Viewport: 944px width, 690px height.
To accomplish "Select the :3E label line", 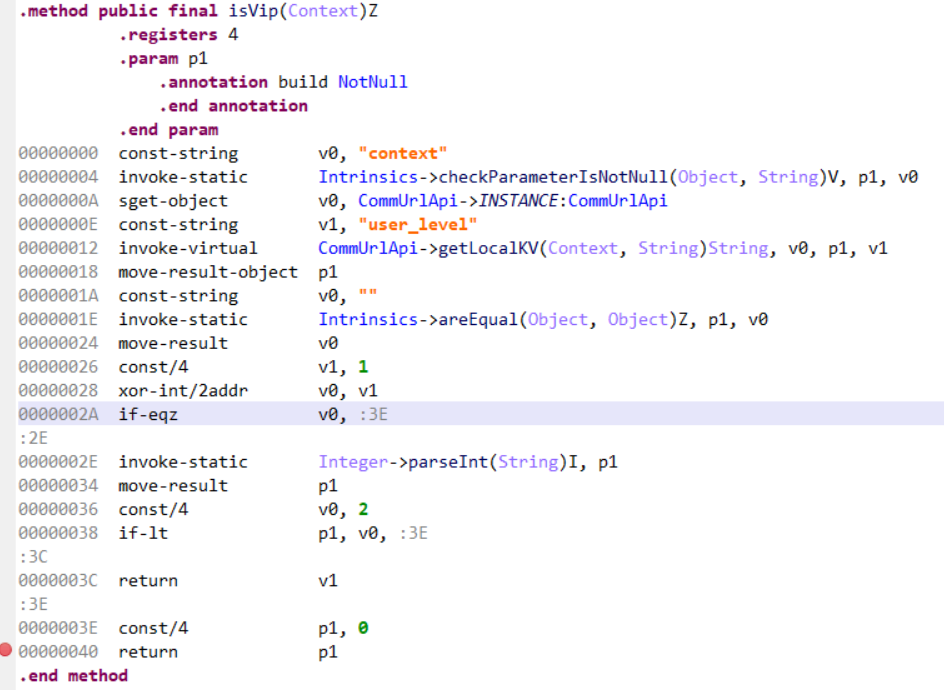I will (x=33, y=604).
